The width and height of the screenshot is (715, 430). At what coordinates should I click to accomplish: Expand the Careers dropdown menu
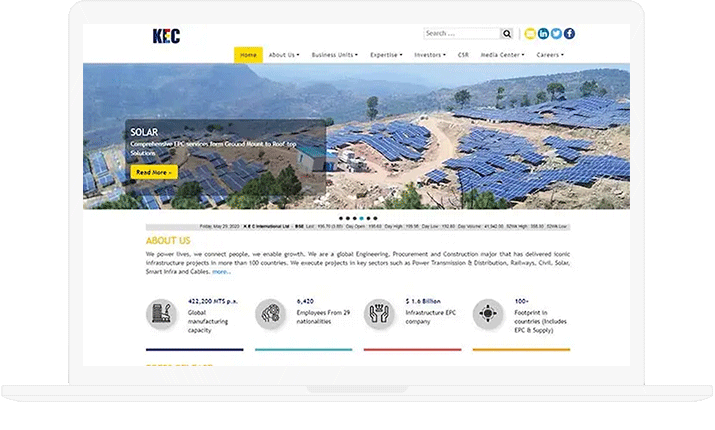(550, 55)
